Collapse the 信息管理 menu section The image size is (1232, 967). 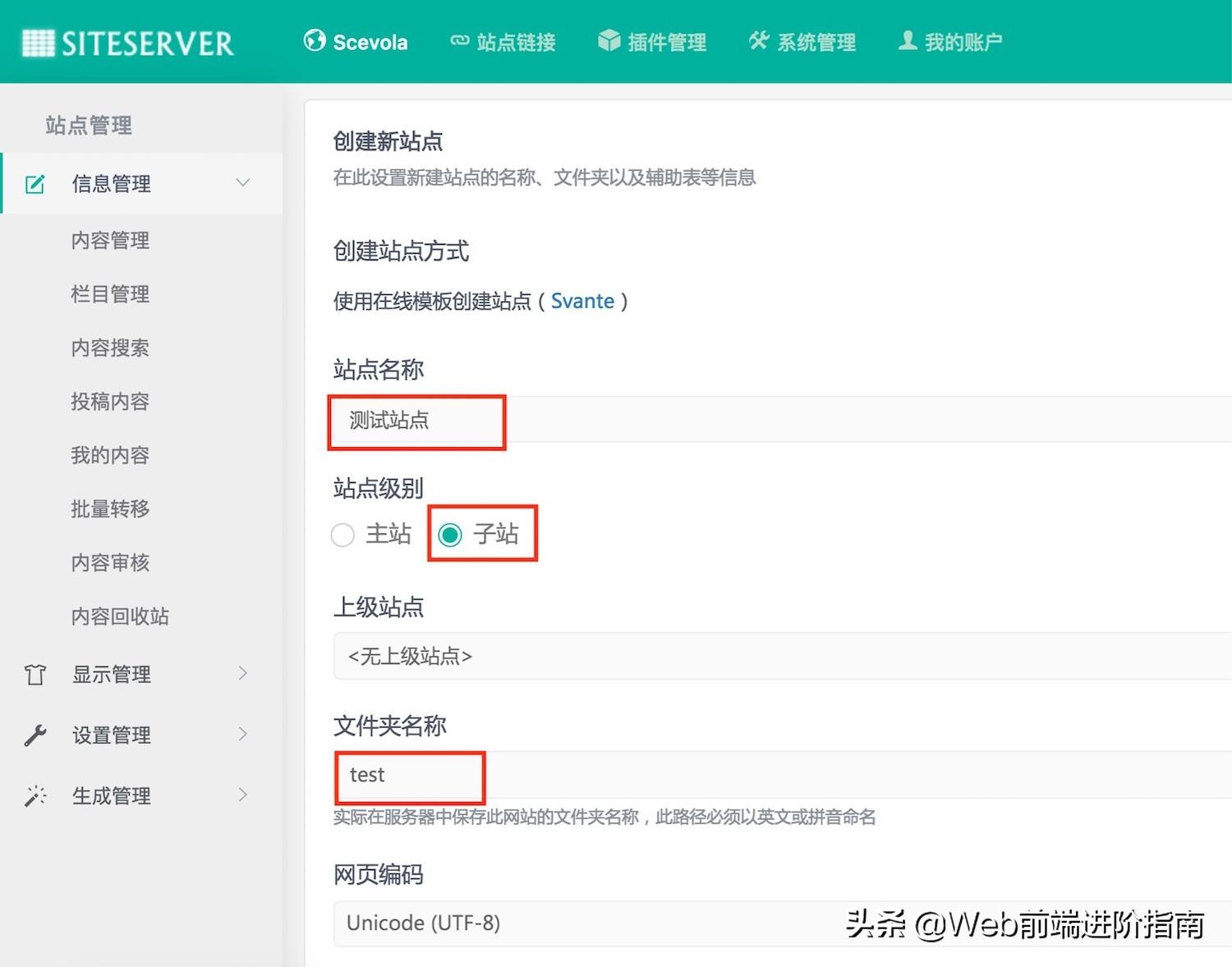click(243, 183)
